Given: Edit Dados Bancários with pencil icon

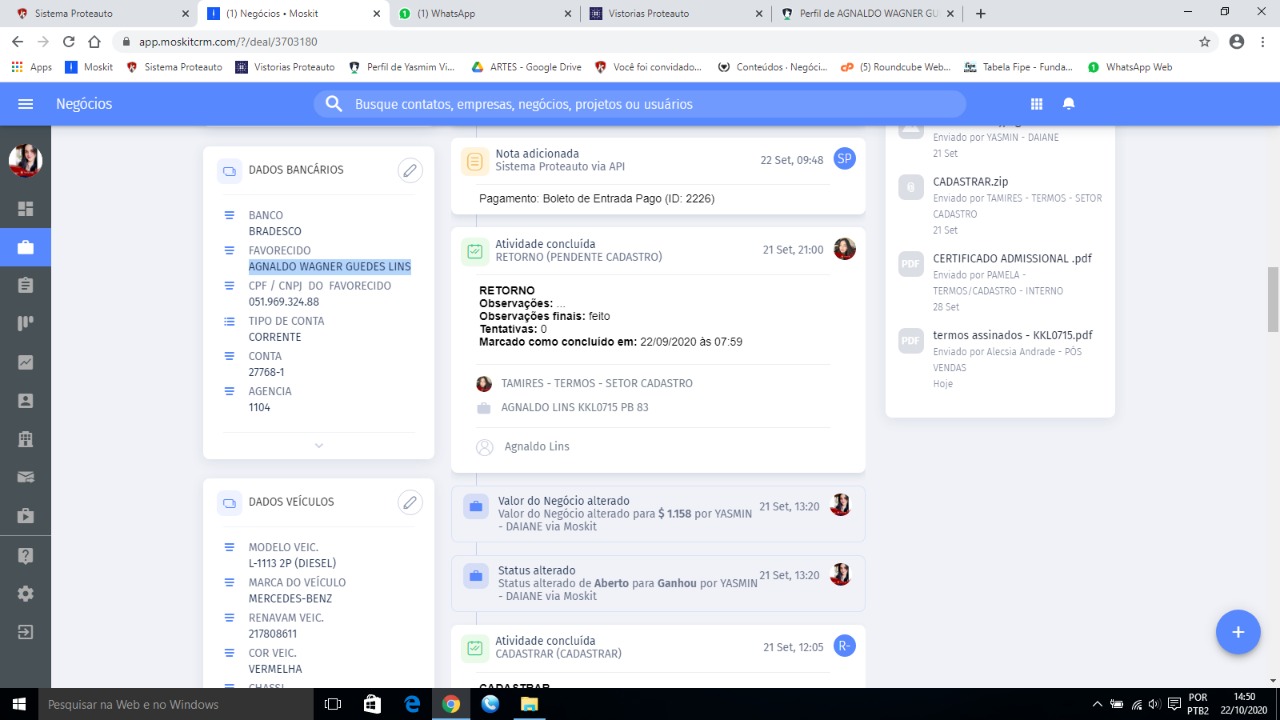Looking at the screenshot, I should tap(409, 170).
